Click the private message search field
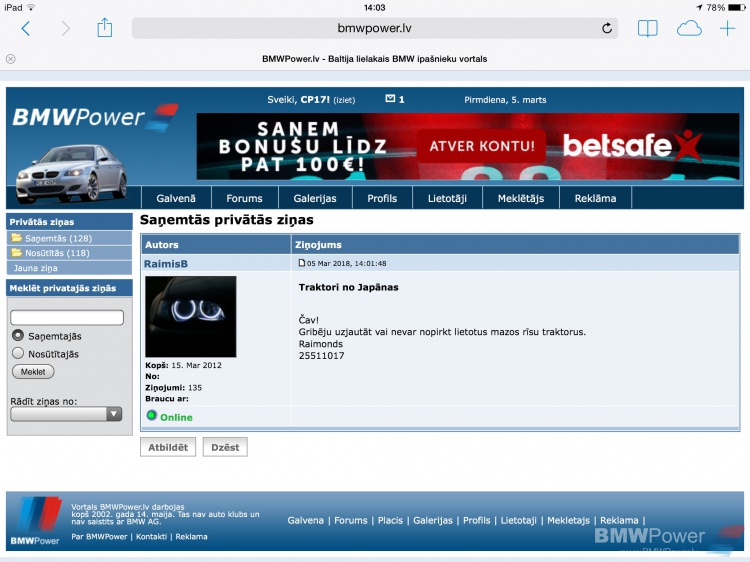This screenshot has width=750, height=562. [67, 318]
